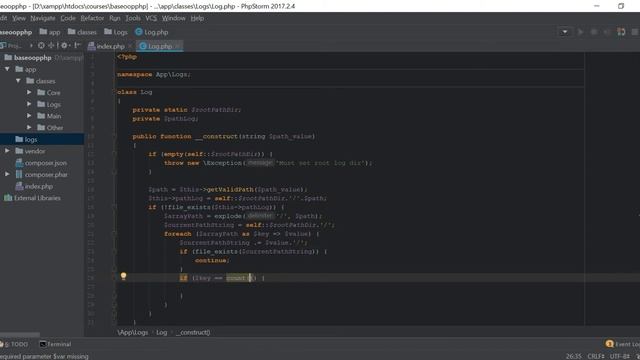Click the 'continue;' statement in code
Screen dimensions: 640x360
pos(212,260)
